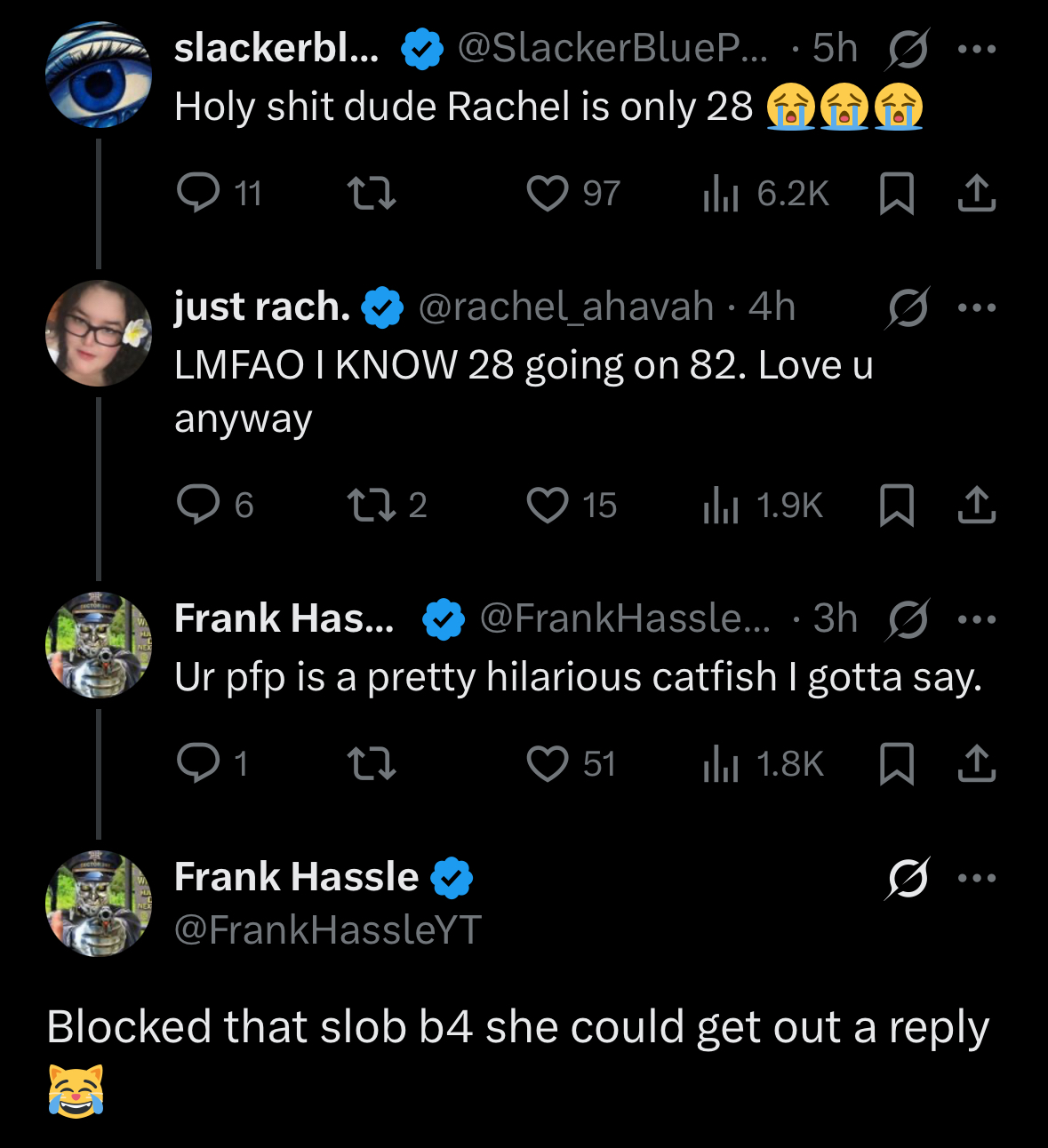The width and height of the screenshot is (1048, 1148).
Task: Reply to slackerbl's tweet about Rachel
Action: [198, 192]
